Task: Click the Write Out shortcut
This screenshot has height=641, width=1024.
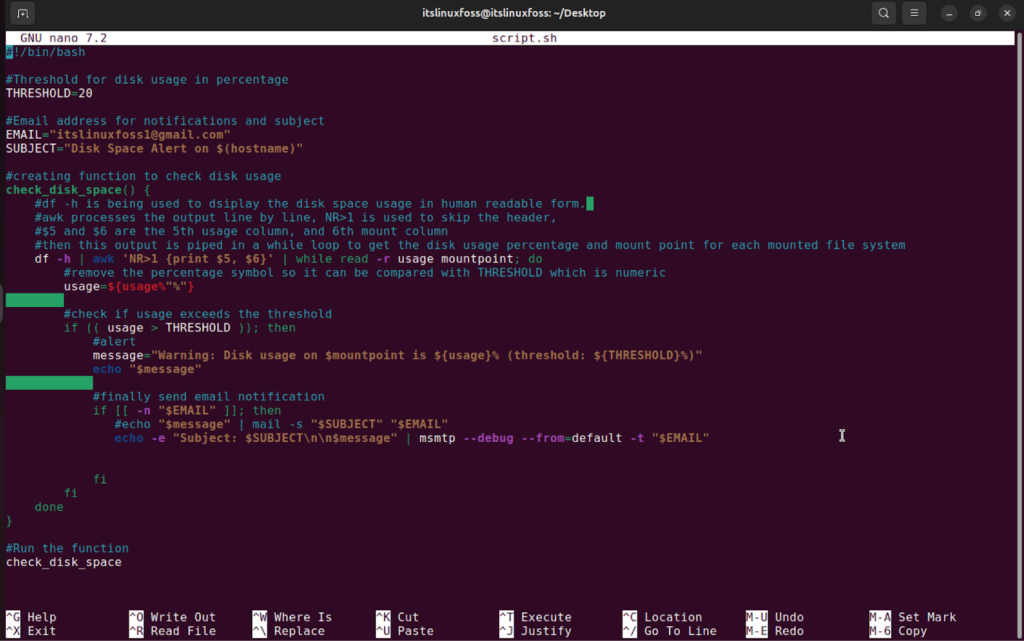Action: [172, 617]
